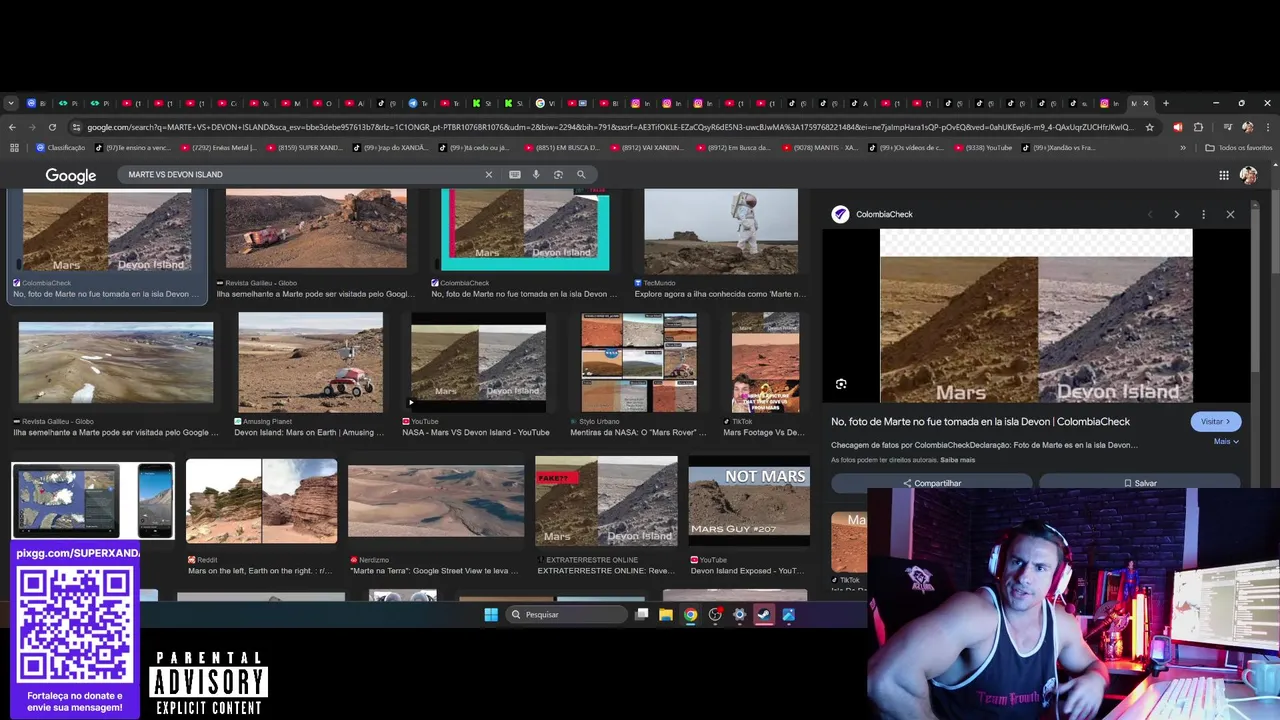The width and height of the screenshot is (1280, 720).
Task: Open the Chrome extensions puzzle menu
Action: pos(1198,127)
